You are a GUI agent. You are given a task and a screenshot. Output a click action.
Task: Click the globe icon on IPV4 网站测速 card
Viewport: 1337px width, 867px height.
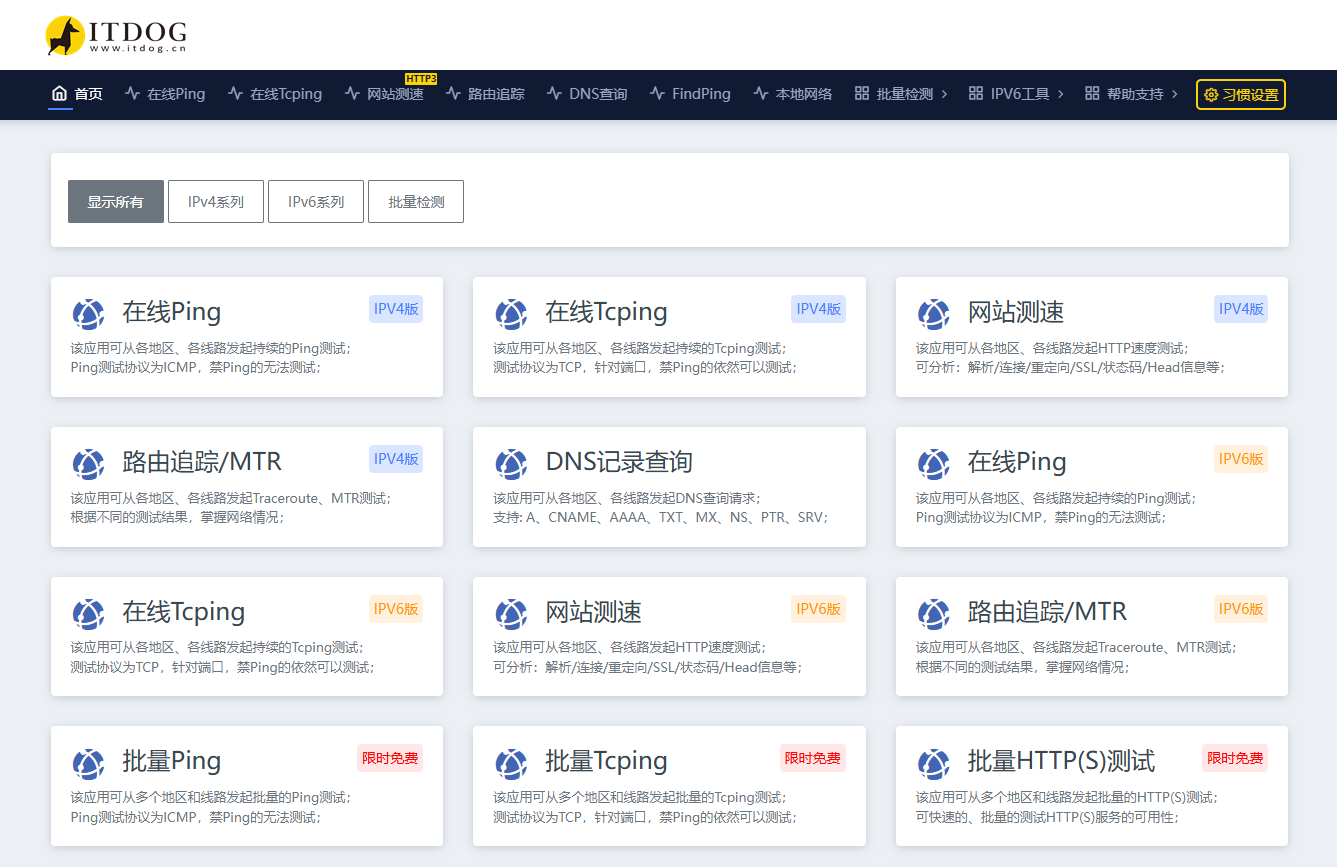tap(934, 313)
